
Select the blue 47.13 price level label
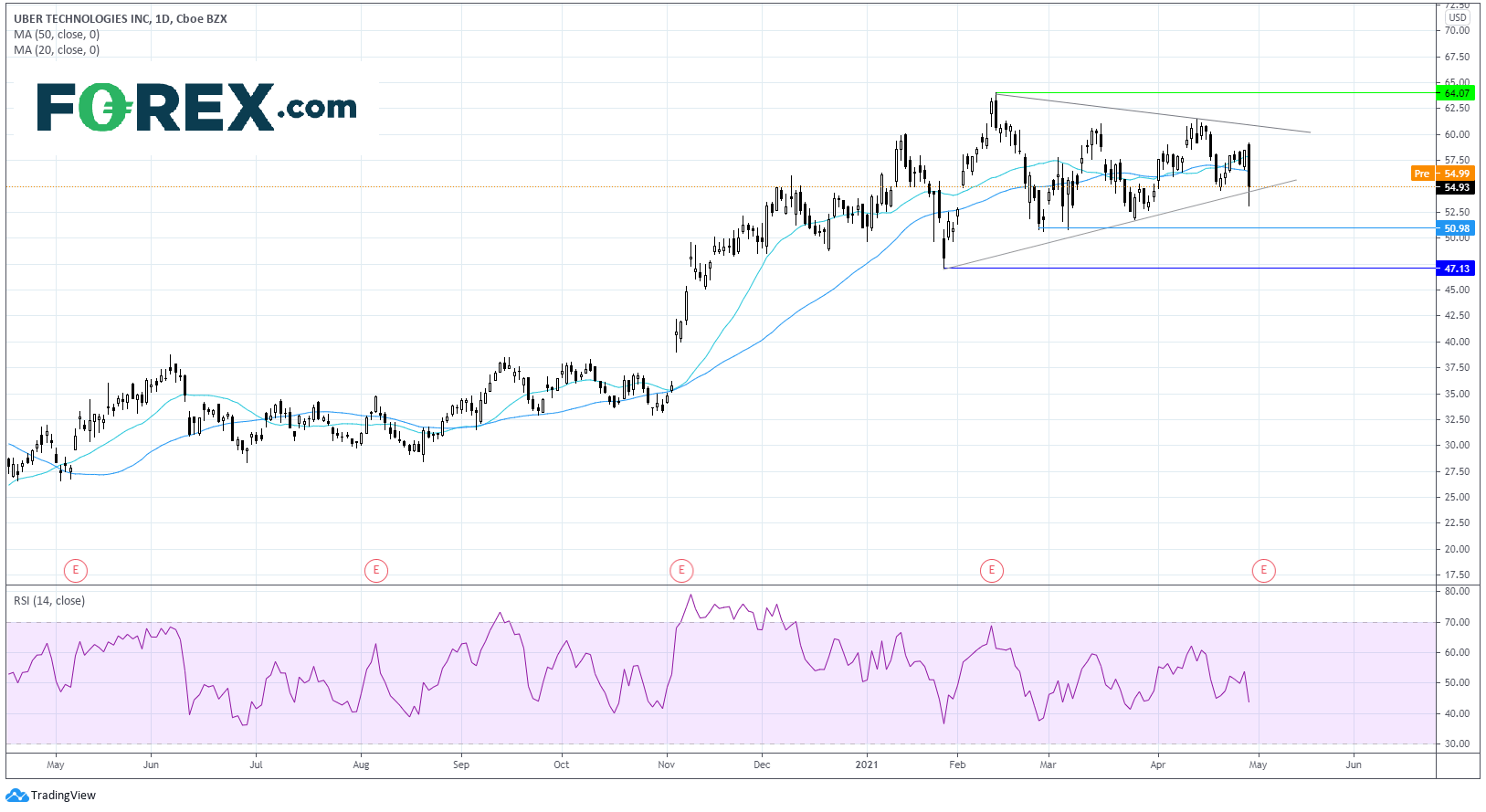(1456, 269)
